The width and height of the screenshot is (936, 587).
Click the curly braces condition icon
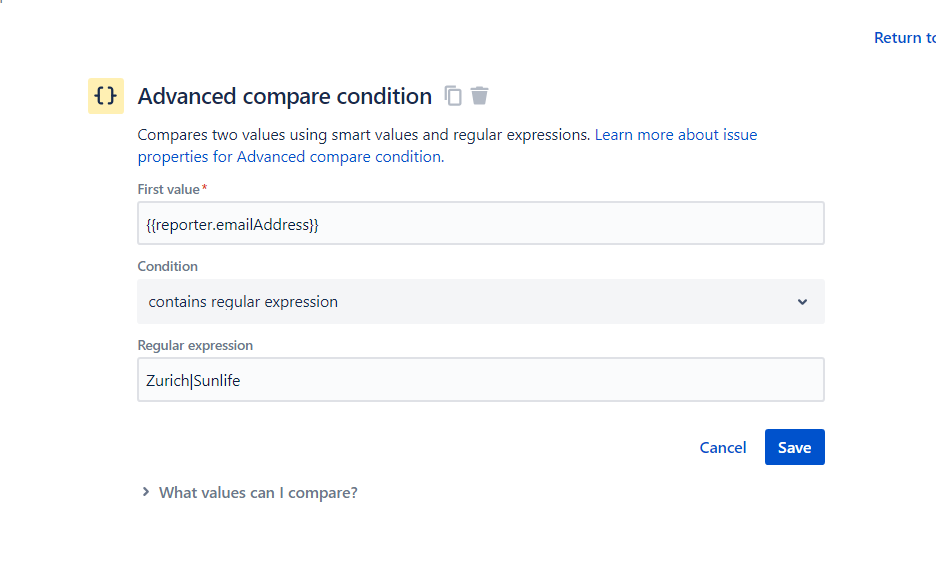tap(105, 96)
